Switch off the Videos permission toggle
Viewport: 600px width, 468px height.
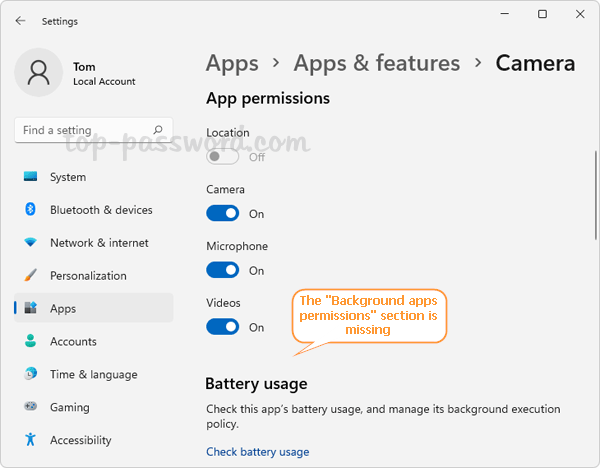(x=223, y=327)
